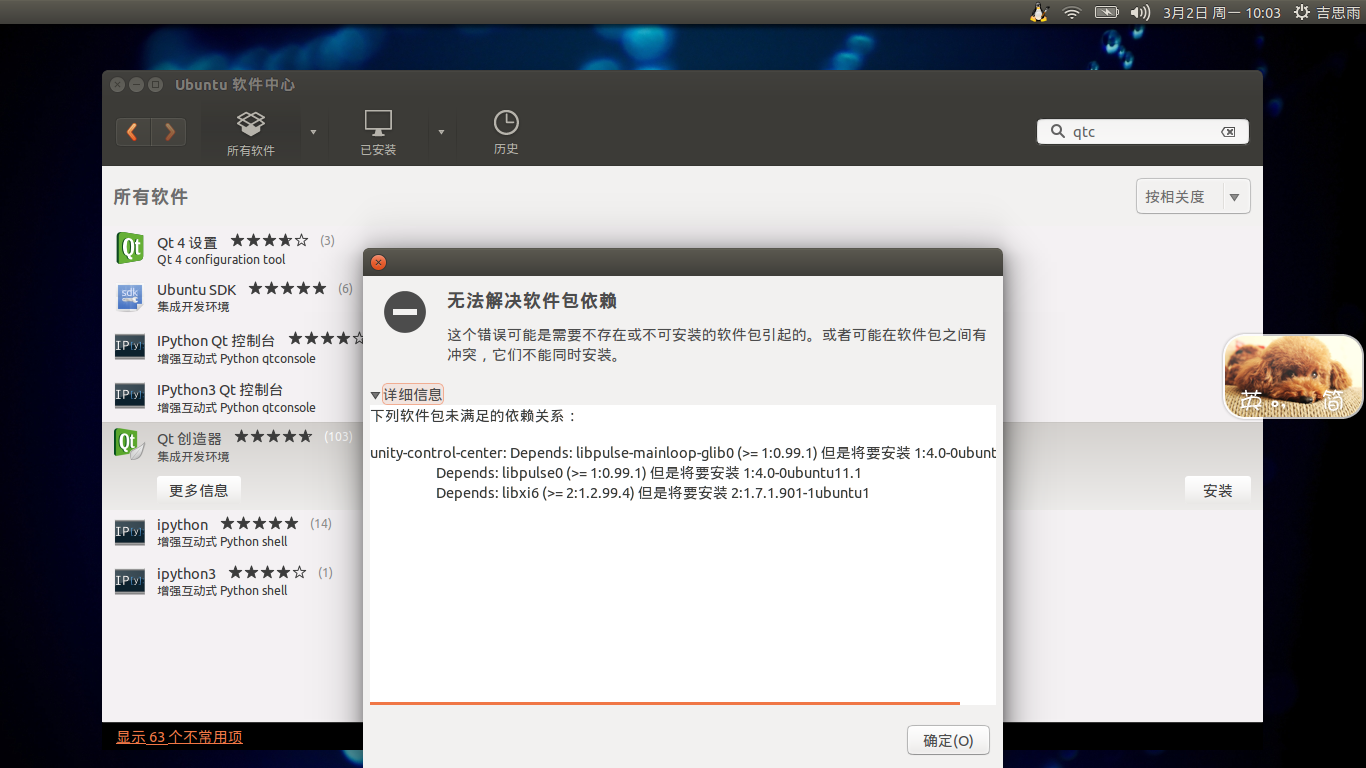The height and width of the screenshot is (768, 1366).
Task: Click the 安装 install button
Action: 1217,490
